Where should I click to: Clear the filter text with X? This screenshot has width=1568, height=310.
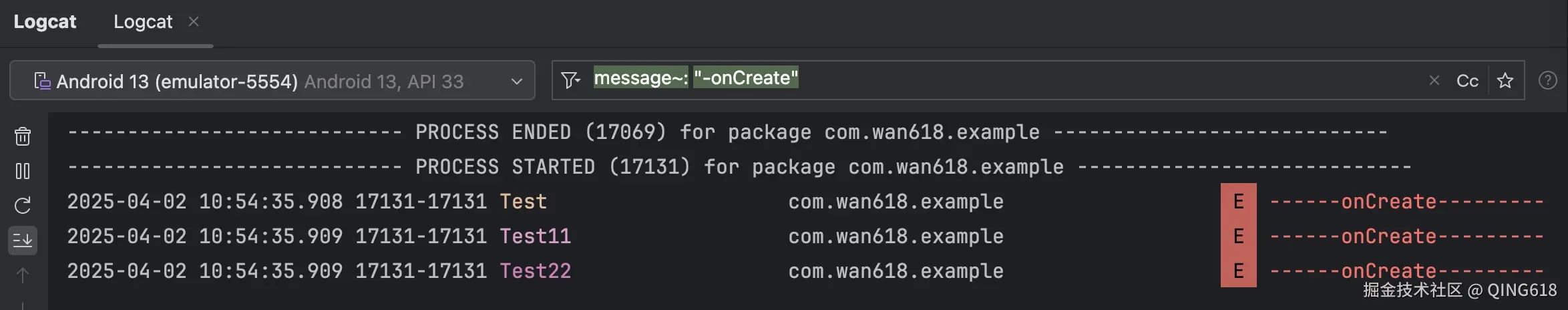click(x=1434, y=80)
